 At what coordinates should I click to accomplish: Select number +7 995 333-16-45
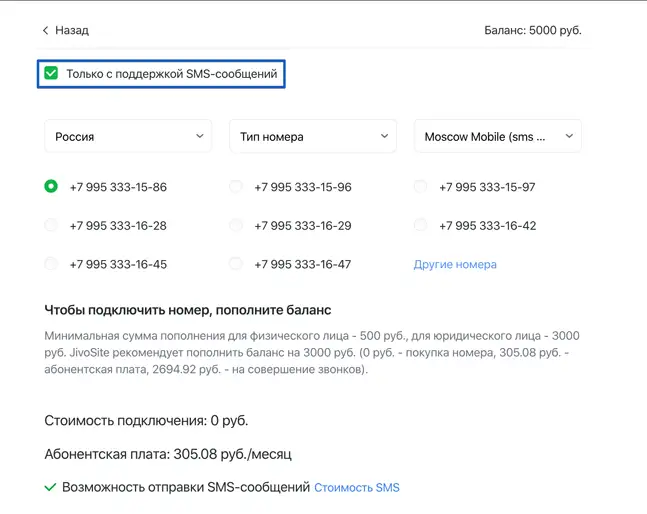point(51,265)
